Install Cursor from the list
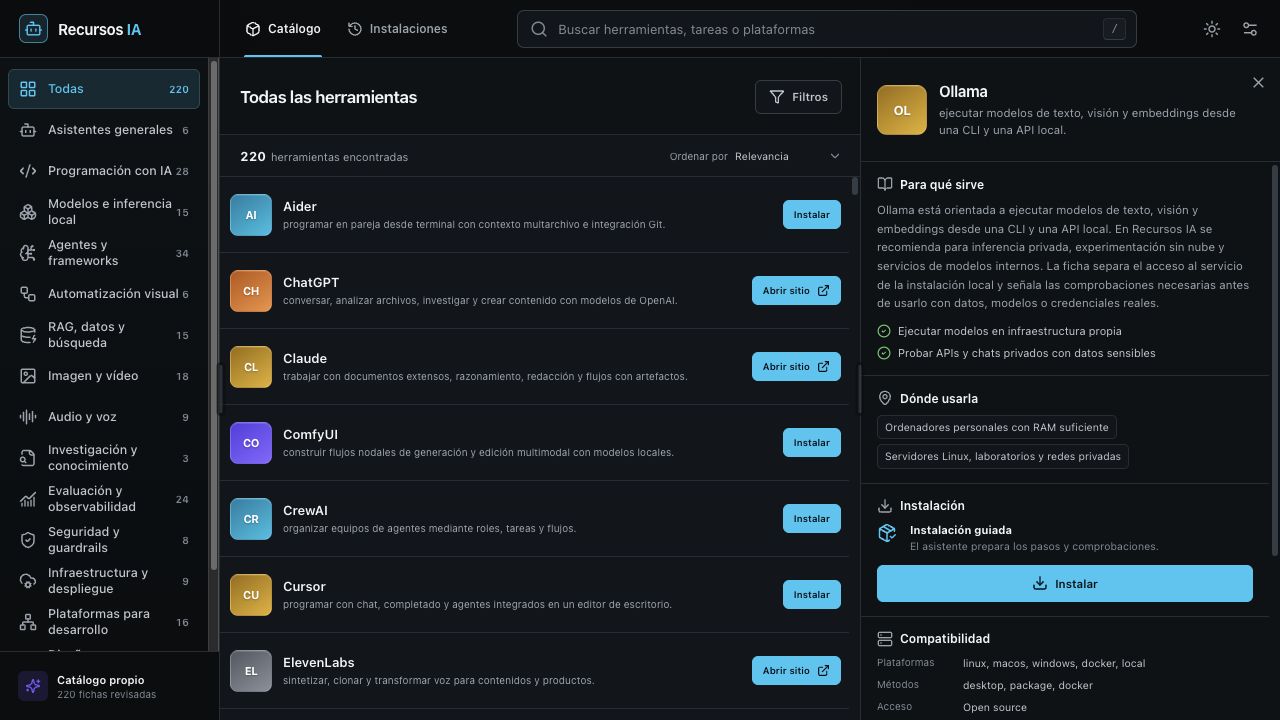The width and height of the screenshot is (1280, 720). point(812,595)
